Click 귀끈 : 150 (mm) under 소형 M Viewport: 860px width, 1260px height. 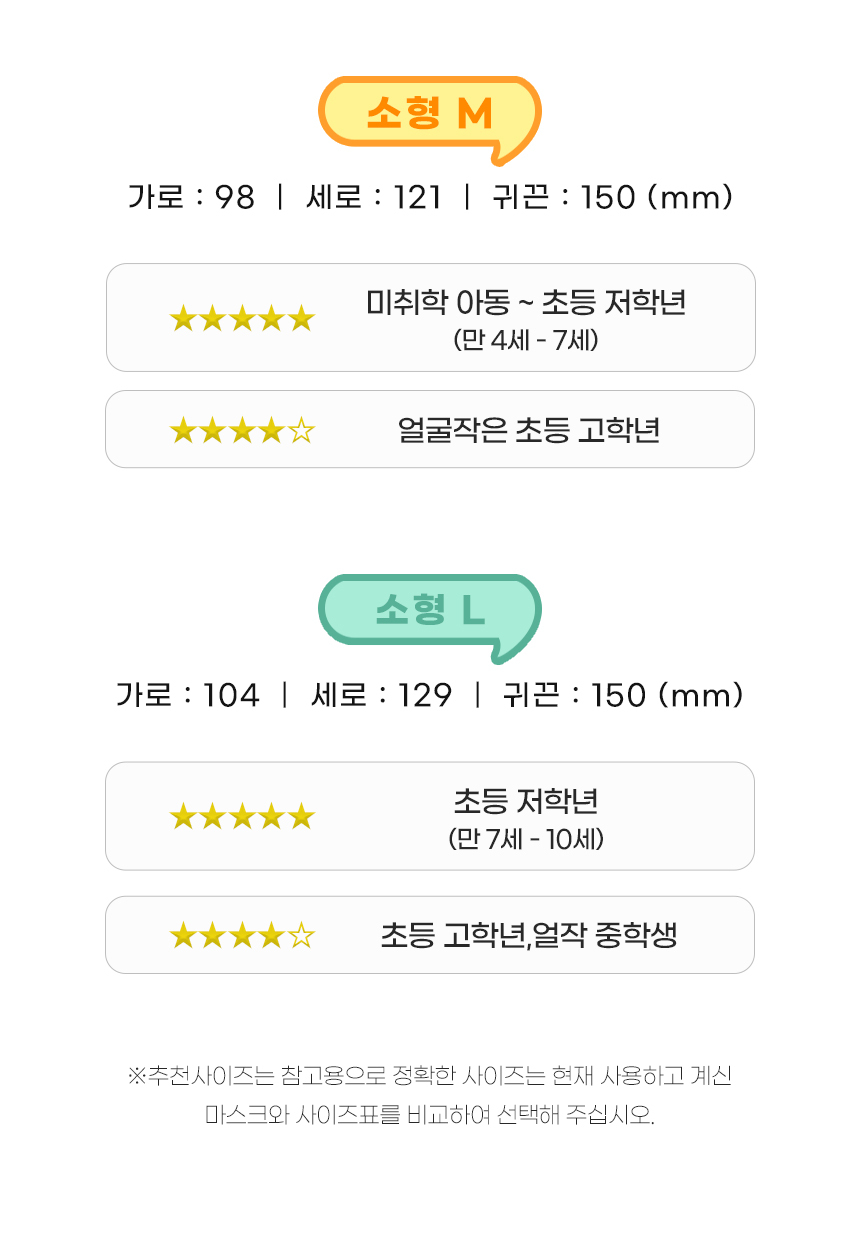[613, 198]
